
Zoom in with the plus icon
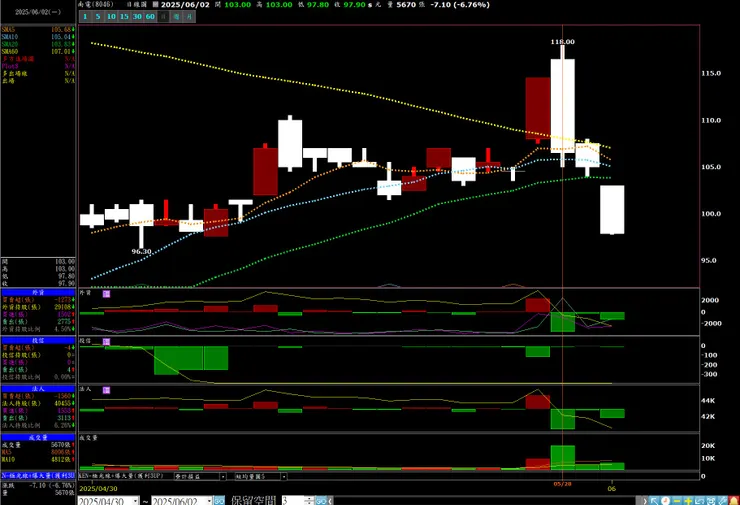[x=688, y=500]
